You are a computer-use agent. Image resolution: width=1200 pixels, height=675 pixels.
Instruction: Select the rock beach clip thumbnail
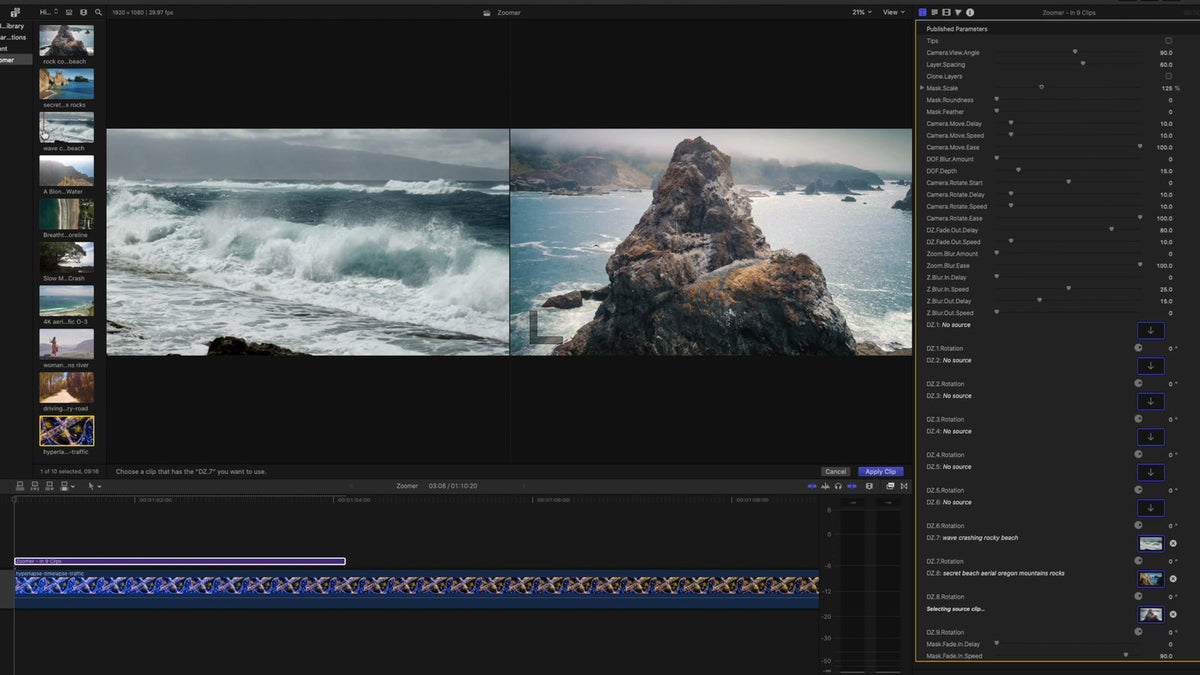(66, 41)
